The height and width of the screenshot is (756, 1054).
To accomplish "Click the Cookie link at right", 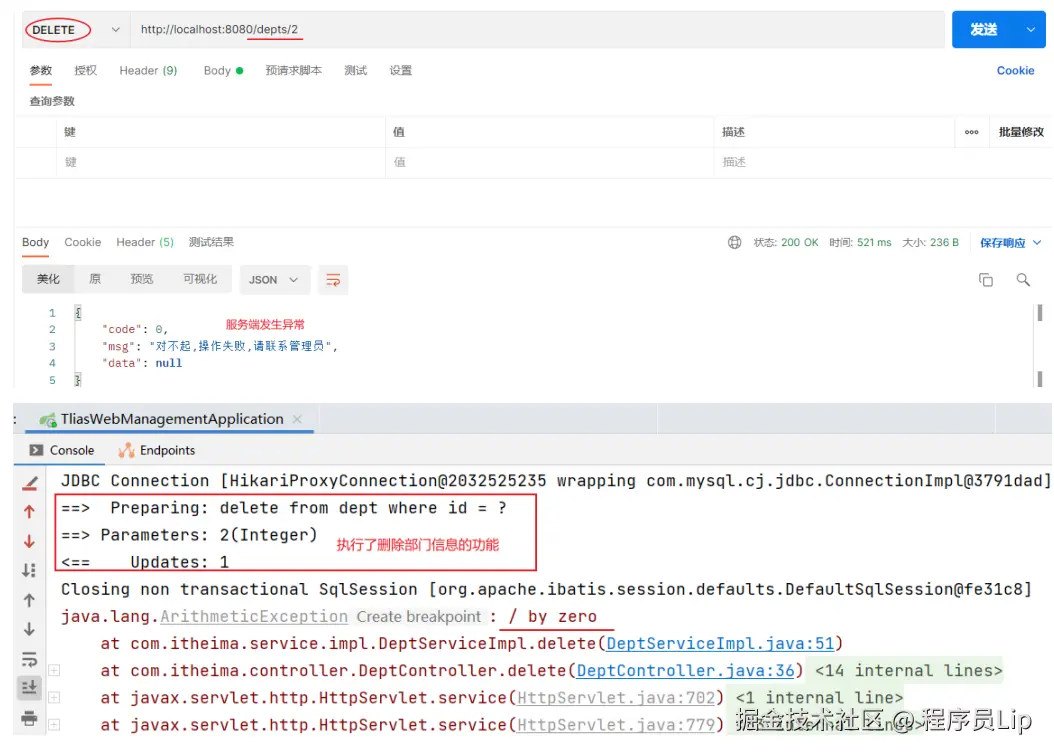I will pos(1015,71).
